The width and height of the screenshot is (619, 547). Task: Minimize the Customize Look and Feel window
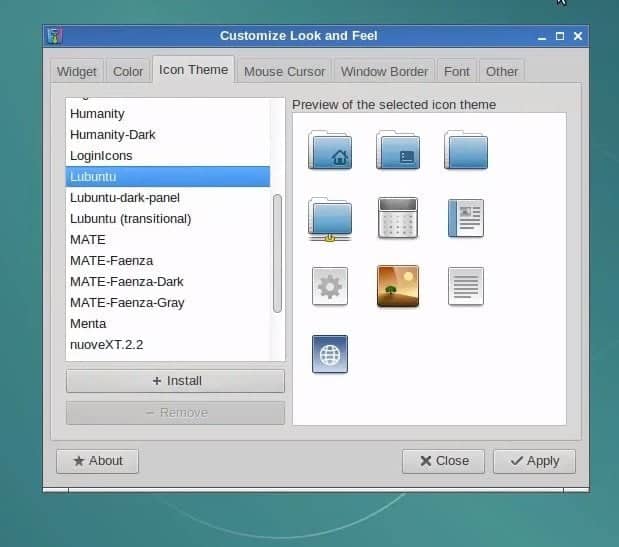tap(542, 37)
